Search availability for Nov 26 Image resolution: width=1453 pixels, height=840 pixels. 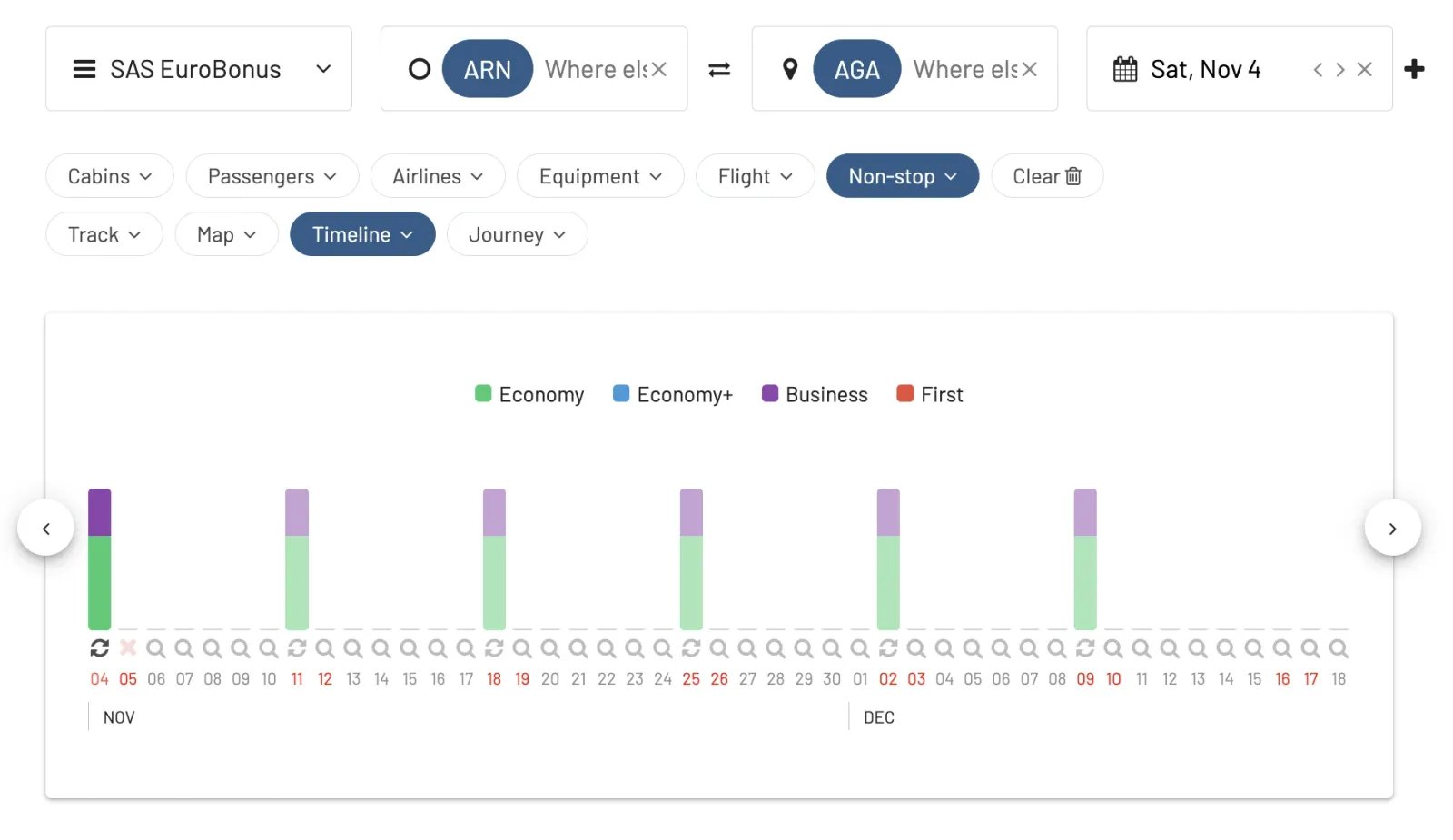tap(719, 648)
